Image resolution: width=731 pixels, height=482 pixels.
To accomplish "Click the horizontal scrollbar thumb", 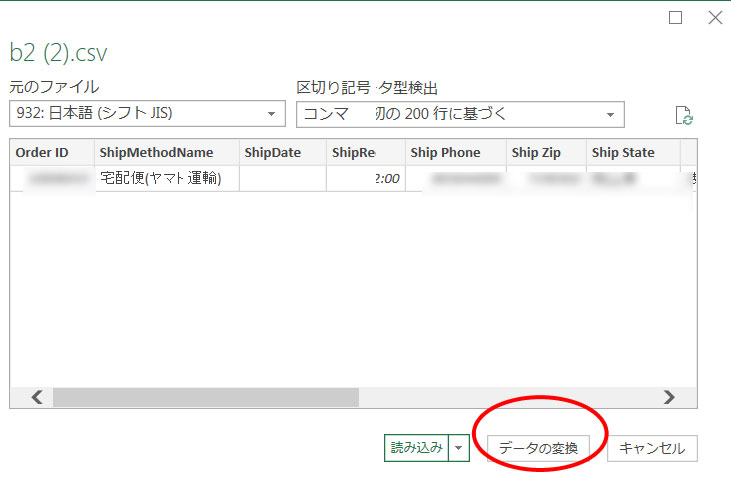I will 205,397.
